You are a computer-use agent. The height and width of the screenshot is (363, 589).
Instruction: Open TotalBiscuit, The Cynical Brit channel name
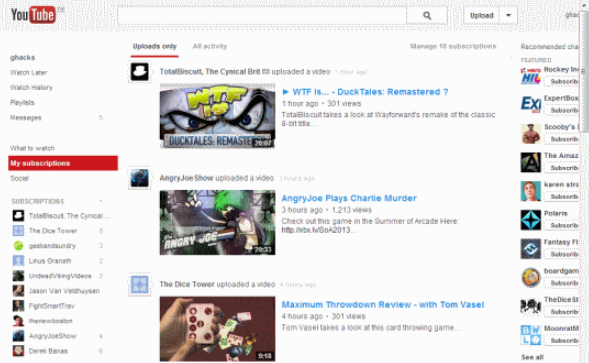(210, 71)
